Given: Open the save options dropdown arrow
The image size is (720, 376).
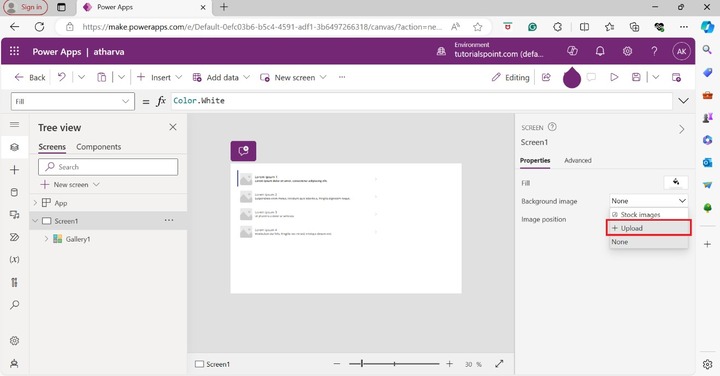Looking at the screenshot, I should 656,77.
